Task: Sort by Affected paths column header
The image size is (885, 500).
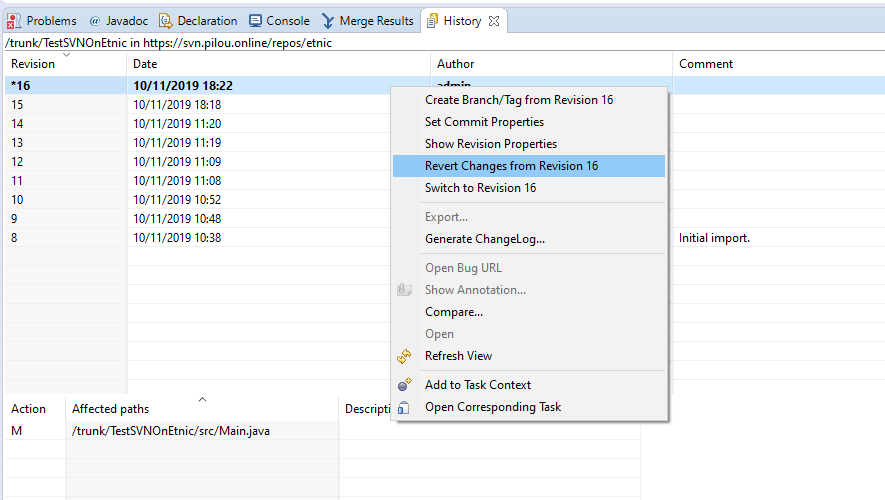Action: pos(110,409)
